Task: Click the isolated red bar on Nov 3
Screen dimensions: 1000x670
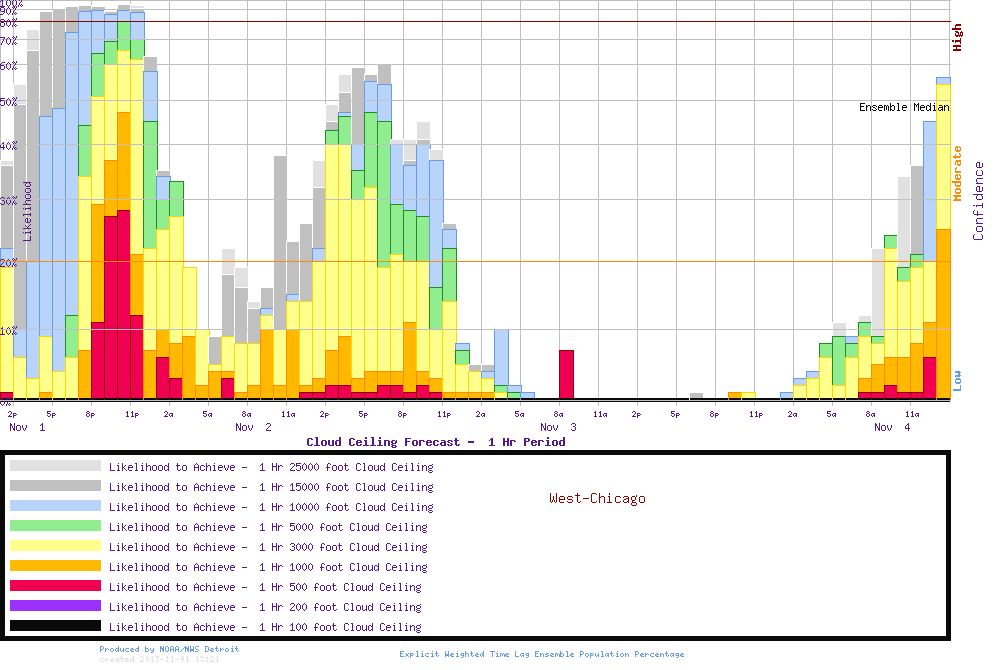Action: click(566, 374)
